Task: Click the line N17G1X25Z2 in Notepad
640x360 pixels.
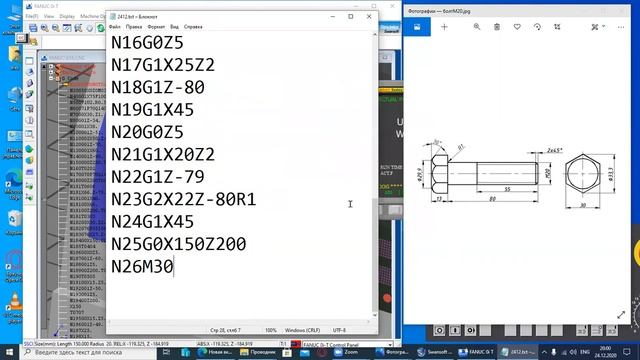Action: 163,65
